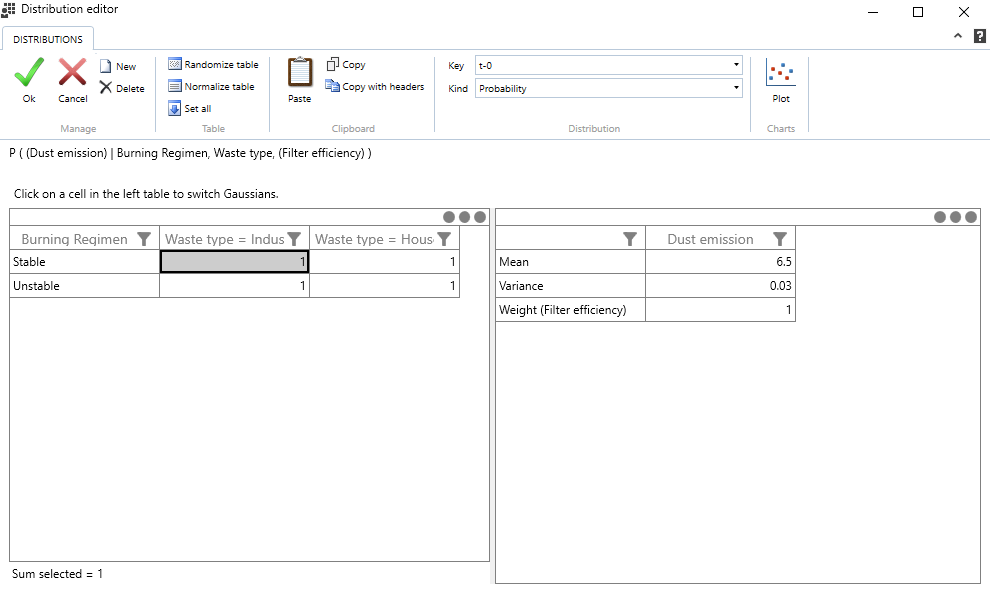990x594 pixels.
Task: Select the Mean value cell 6.5
Action: (720, 262)
